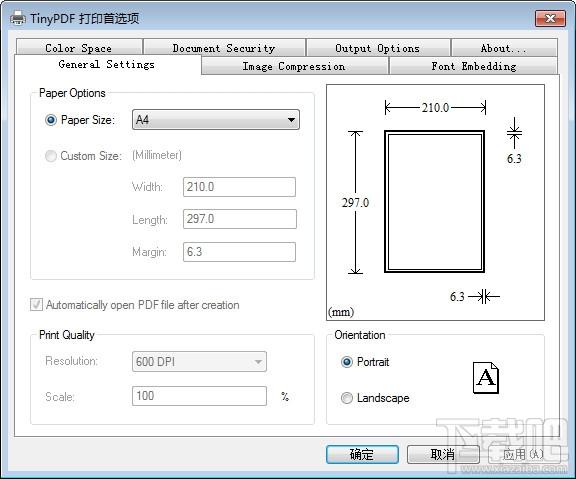Click the Width field showing 210.0
The width and height of the screenshot is (576, 479).
(239, 187)
